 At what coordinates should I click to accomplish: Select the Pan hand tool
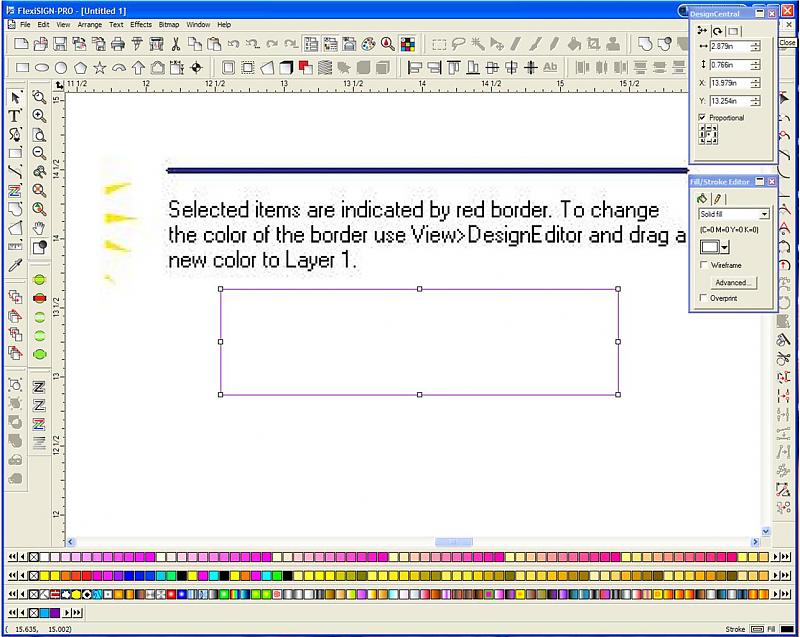(x=39, y=228)
